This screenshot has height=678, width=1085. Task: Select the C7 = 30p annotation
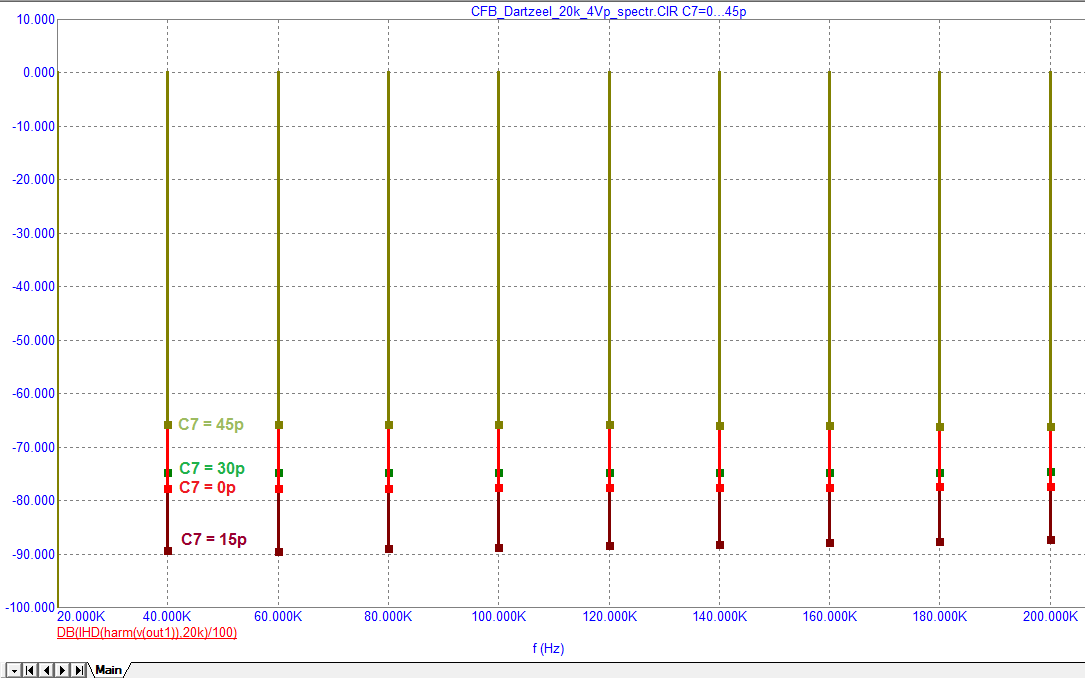(x=212, y=468)
